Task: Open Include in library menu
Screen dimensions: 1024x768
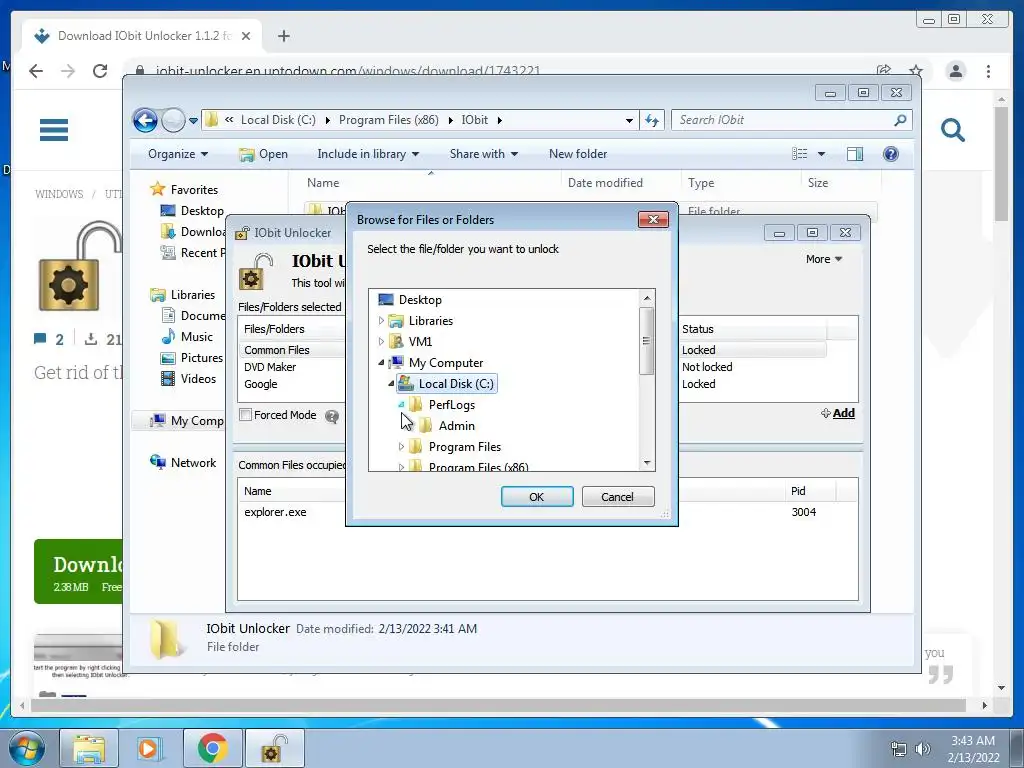Action: coord(368,154)
